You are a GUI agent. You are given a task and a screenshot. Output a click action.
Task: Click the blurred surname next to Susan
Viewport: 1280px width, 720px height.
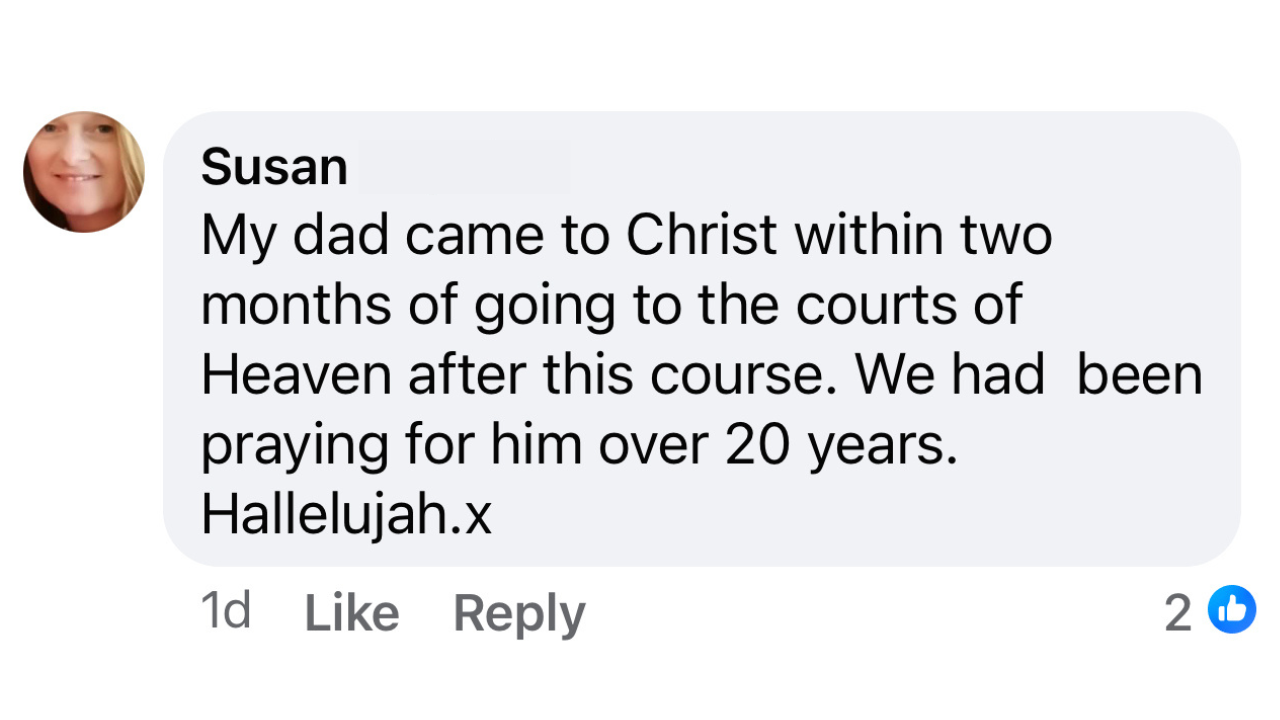coord(463,167)
